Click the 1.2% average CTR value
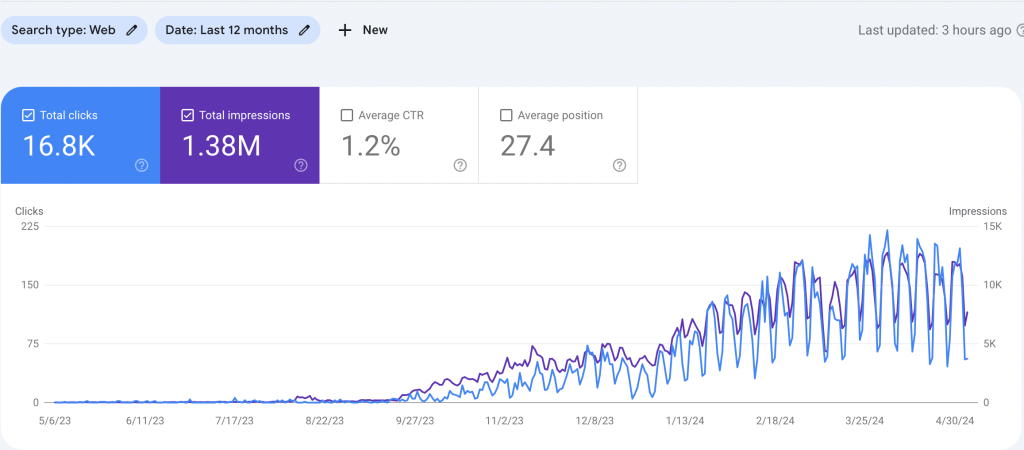1024x450 pixels. pyautogui.click(x=371, y=146)
